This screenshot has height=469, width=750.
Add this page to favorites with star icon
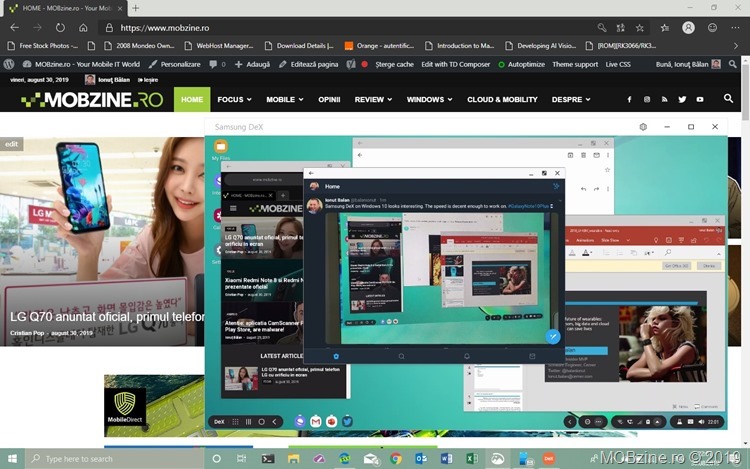click(640, 28)
